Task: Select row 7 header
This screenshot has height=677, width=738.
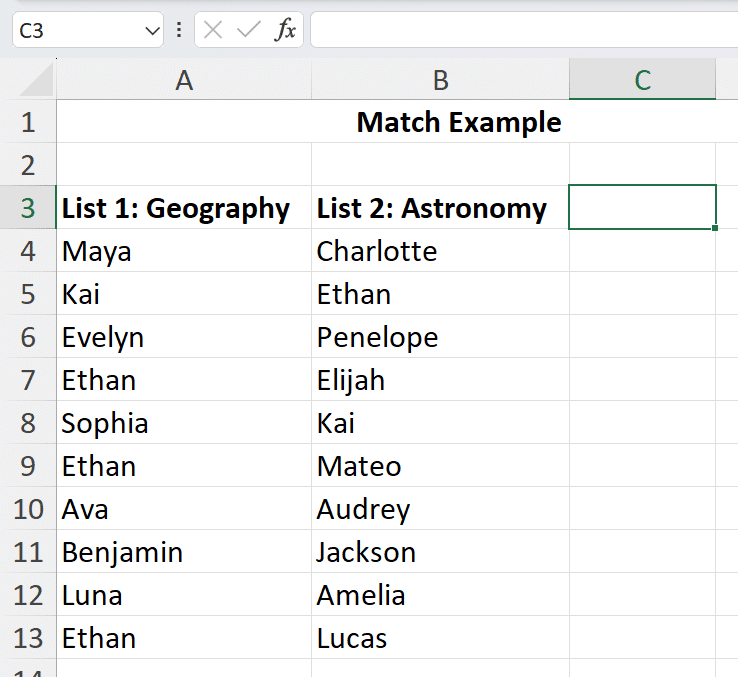Action: pos(28,379)
